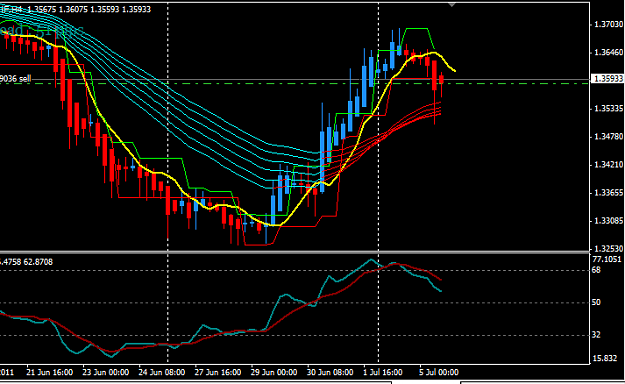Click indicator scale value 77.1051

pos(607,259)
